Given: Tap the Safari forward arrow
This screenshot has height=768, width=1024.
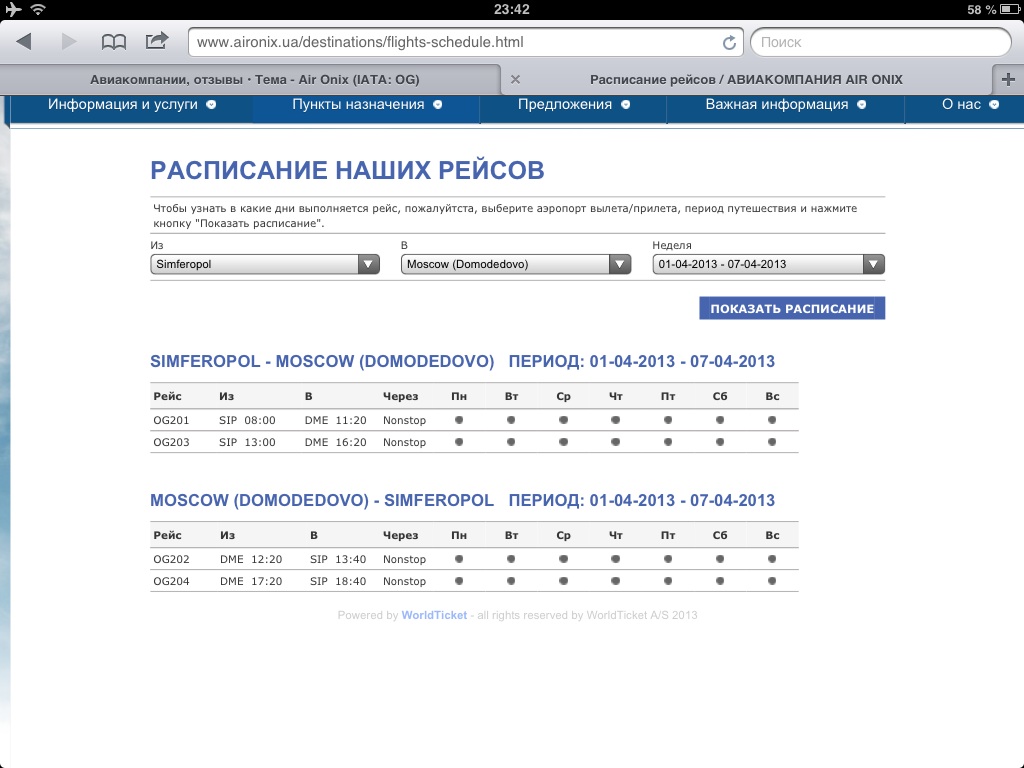Looking at the screenshot, I should tap(69, 42).
